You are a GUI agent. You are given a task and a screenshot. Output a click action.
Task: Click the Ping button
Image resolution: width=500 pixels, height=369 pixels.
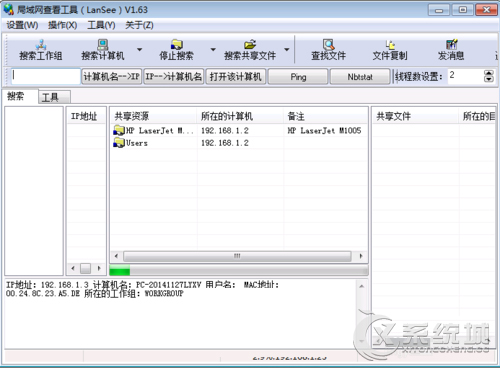298,77
